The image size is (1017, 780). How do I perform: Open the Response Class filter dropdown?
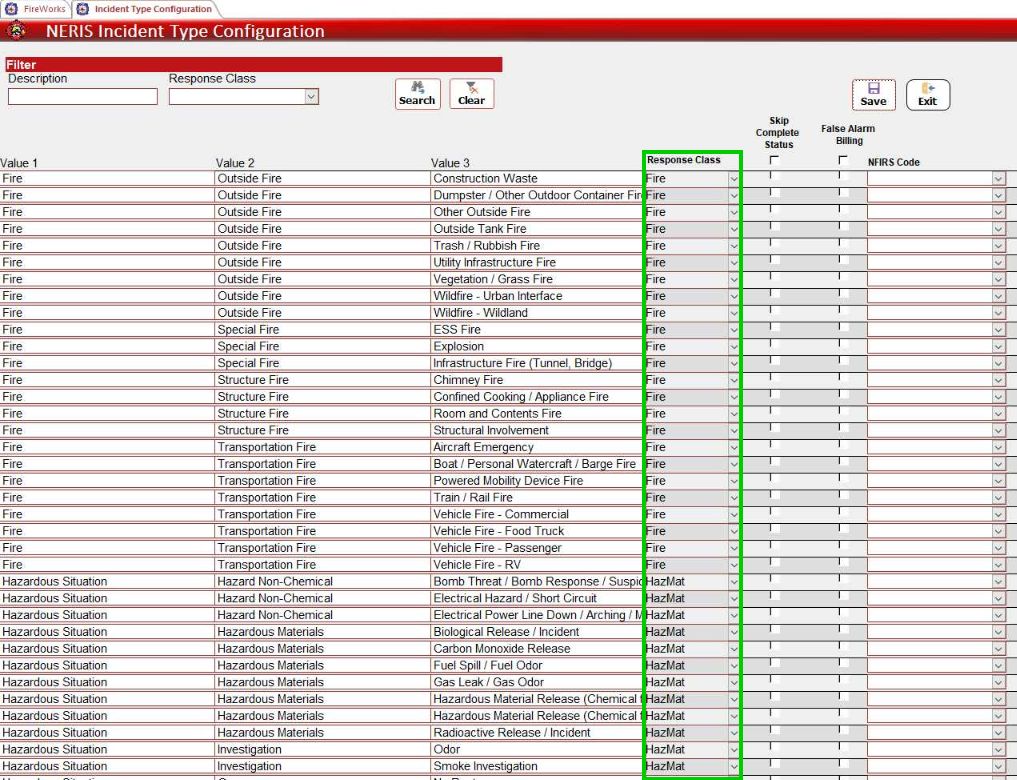pyautogui.click(x=311, y=97)
